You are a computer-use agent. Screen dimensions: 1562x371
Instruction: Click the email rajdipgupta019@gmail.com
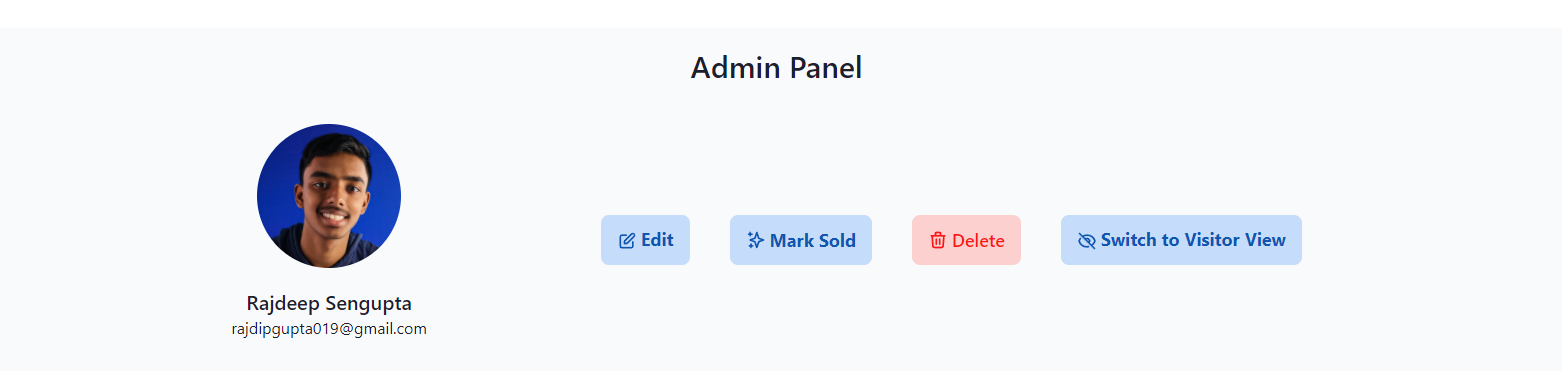pos(329,329)
